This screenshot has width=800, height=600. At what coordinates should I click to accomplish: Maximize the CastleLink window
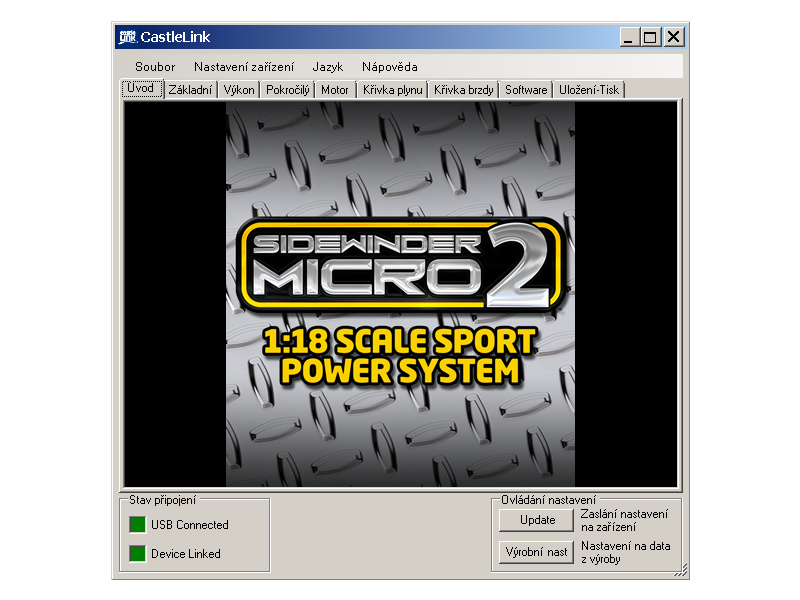651,37
